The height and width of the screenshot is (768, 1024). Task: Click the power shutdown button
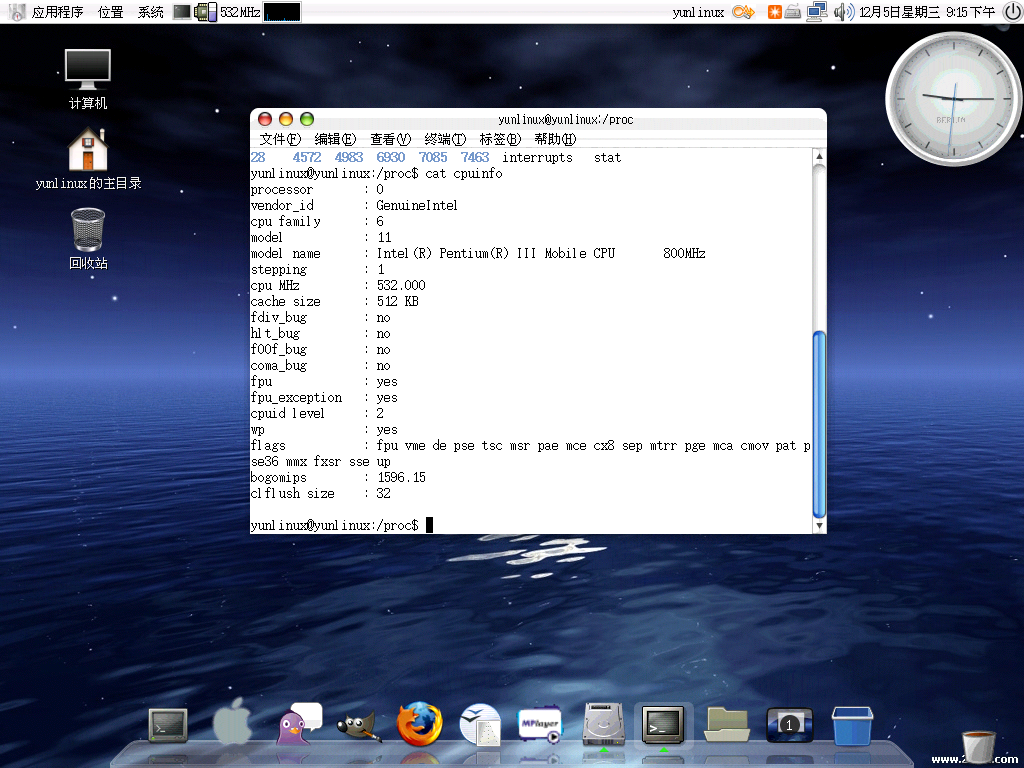(1012, 12)
